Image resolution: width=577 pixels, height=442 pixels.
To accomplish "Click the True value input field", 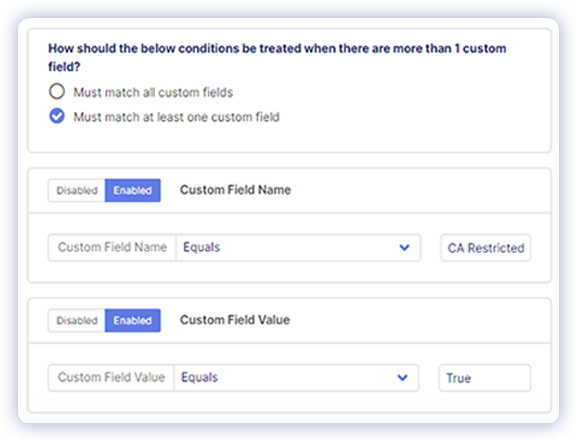I will tap(485, 378).
